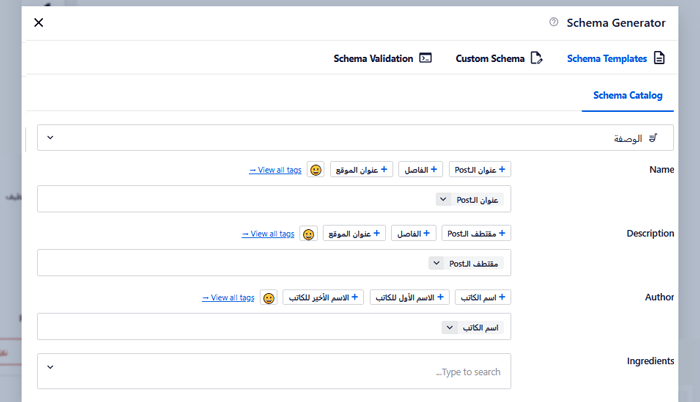Add the عنوان الموقع tag in Name row
Screen dimensions: 700x402
[362, 170]
